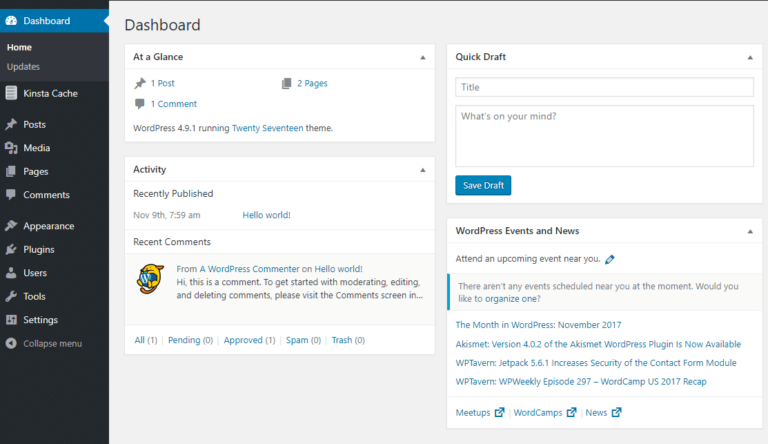Viewport: 768px width, 444px height.
Task: Click the Appearance paintbrush icon
Action: click(x=11, y=226)
